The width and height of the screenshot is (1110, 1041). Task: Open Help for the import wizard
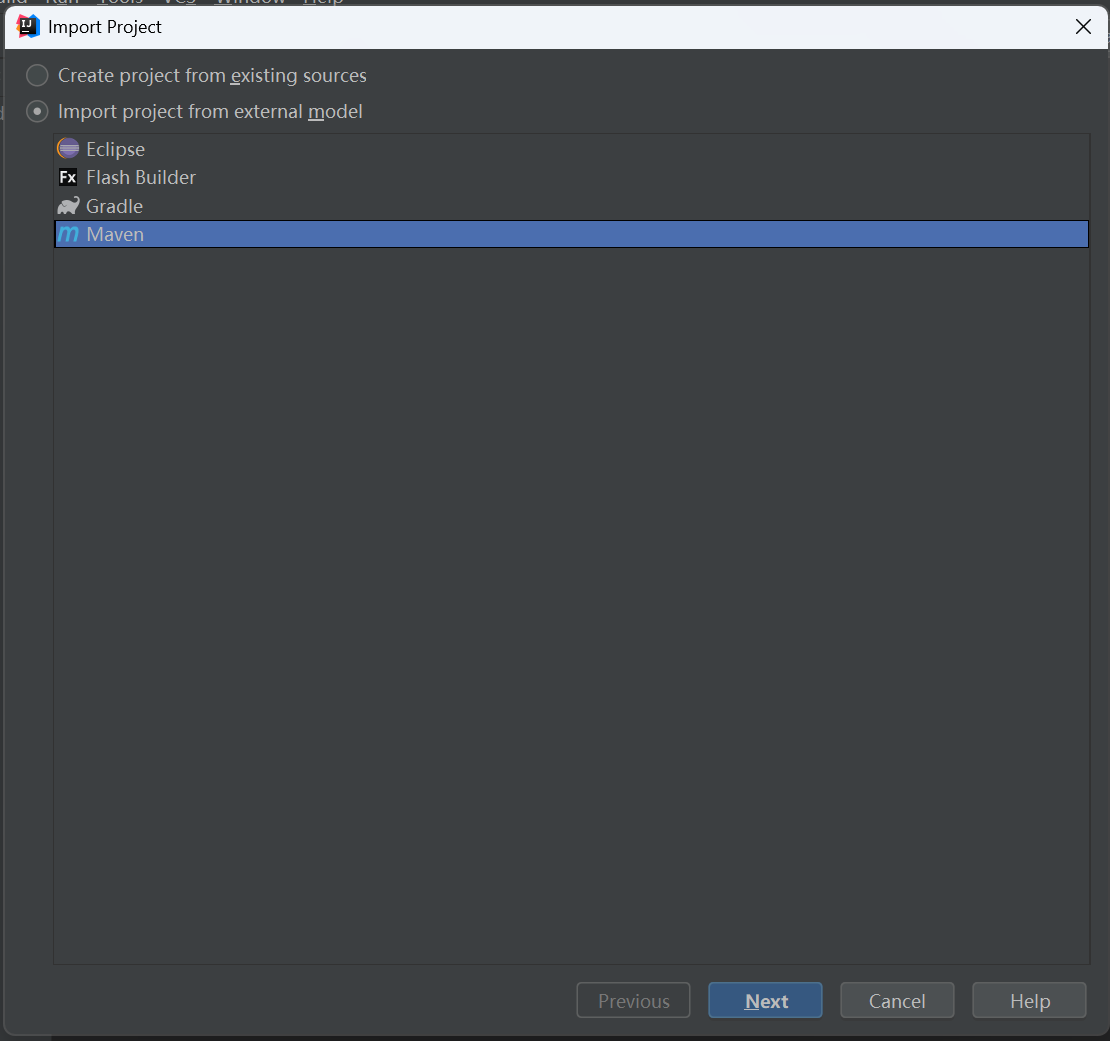point(1029,1001)
